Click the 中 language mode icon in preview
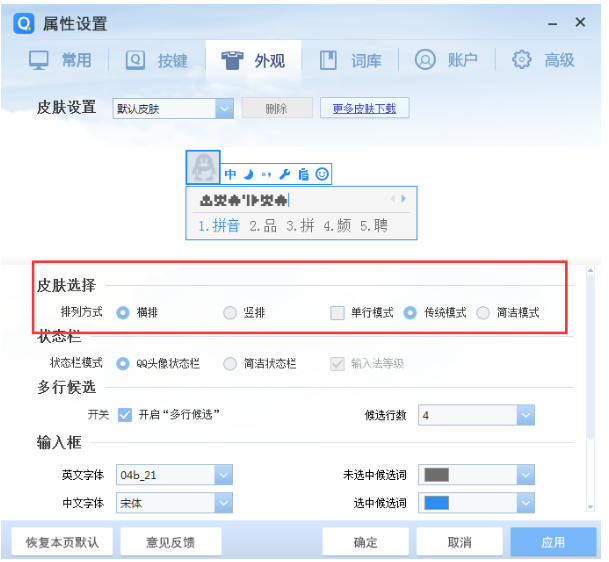The height and width of the screenshot is (562, 609). coord(230,174)
